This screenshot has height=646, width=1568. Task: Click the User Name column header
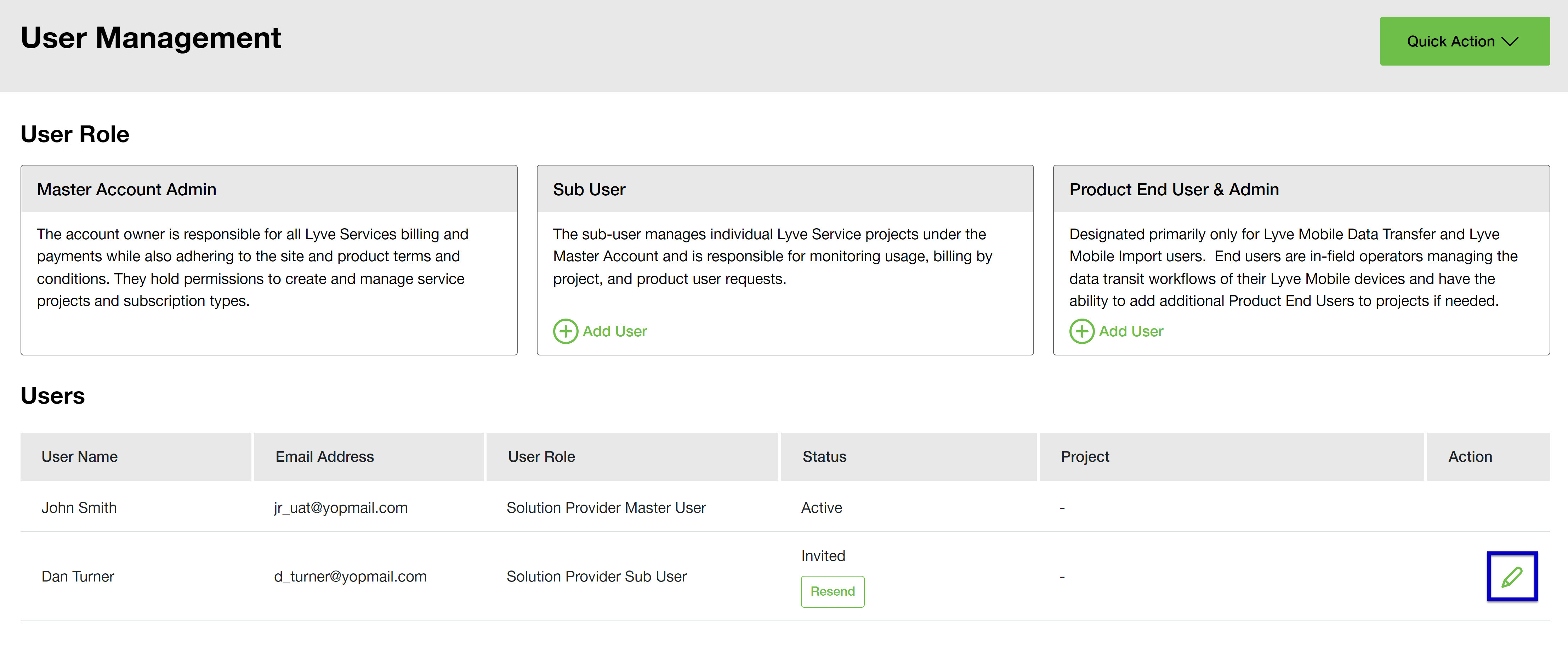[x=80, y=457]
